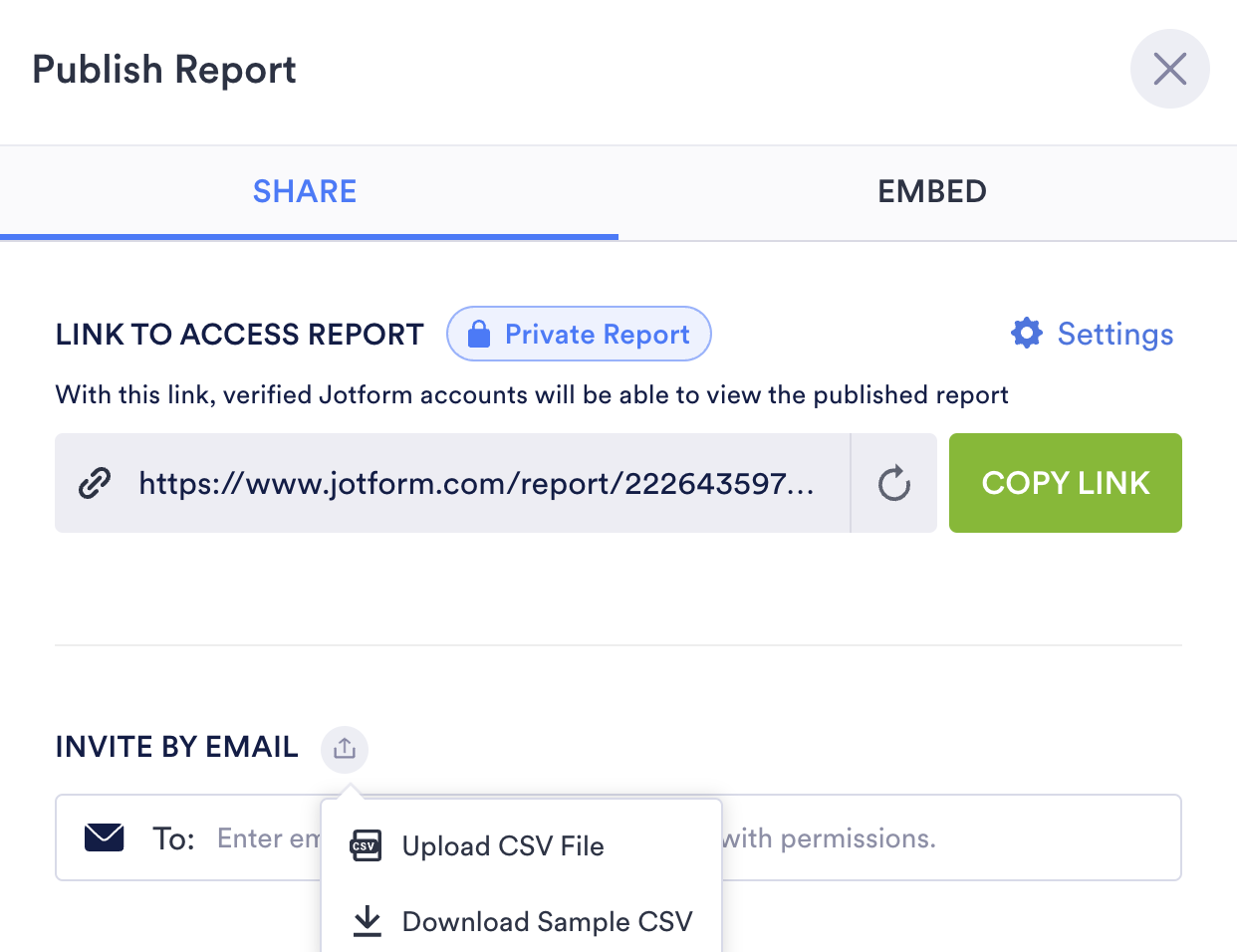Click the Publish Report dialog title
The image size is (1237, 952).
coord(164,70)
